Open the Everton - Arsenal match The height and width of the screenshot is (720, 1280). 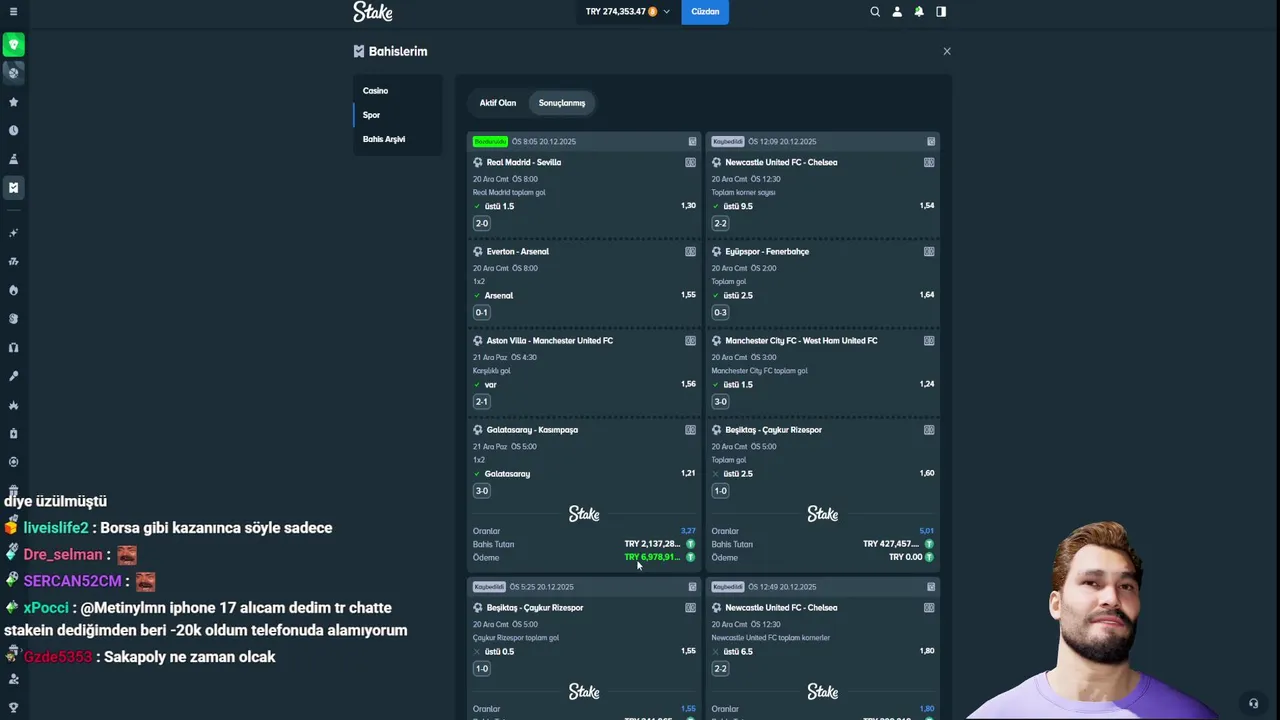click(518, 252)
